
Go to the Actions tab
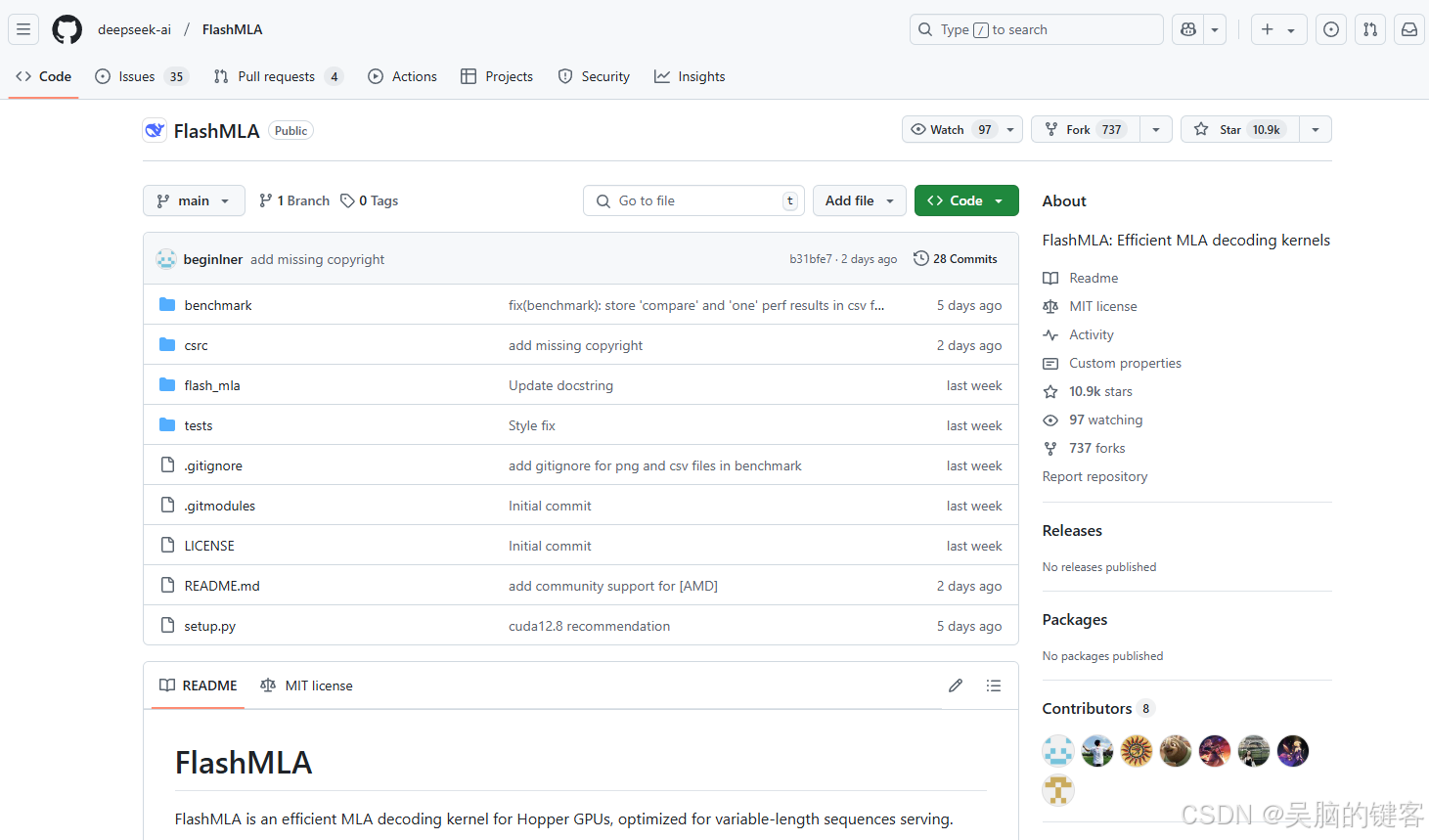(403, 76)
